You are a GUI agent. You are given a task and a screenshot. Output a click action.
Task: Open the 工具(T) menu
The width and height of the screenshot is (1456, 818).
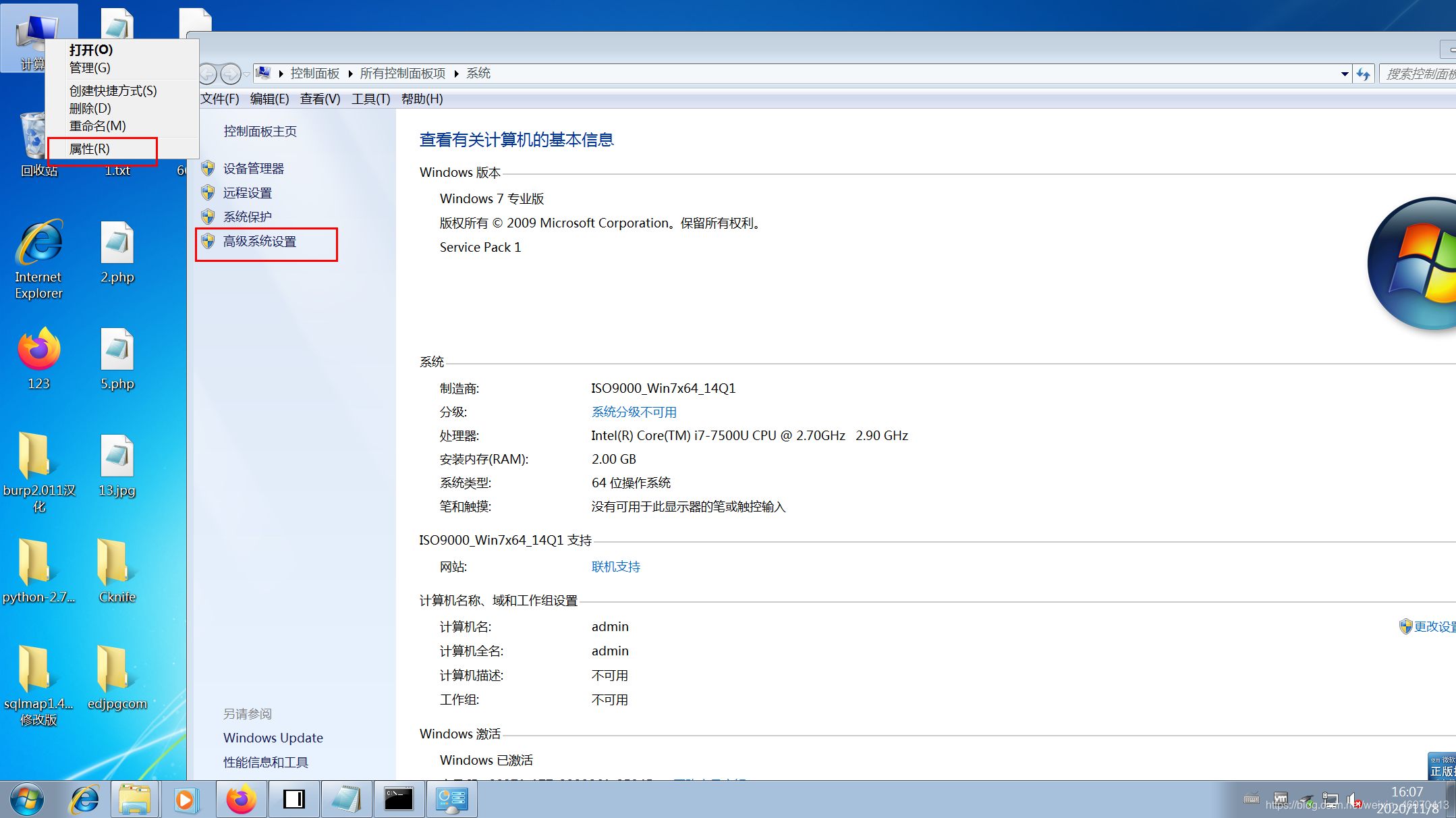[370, 99]
